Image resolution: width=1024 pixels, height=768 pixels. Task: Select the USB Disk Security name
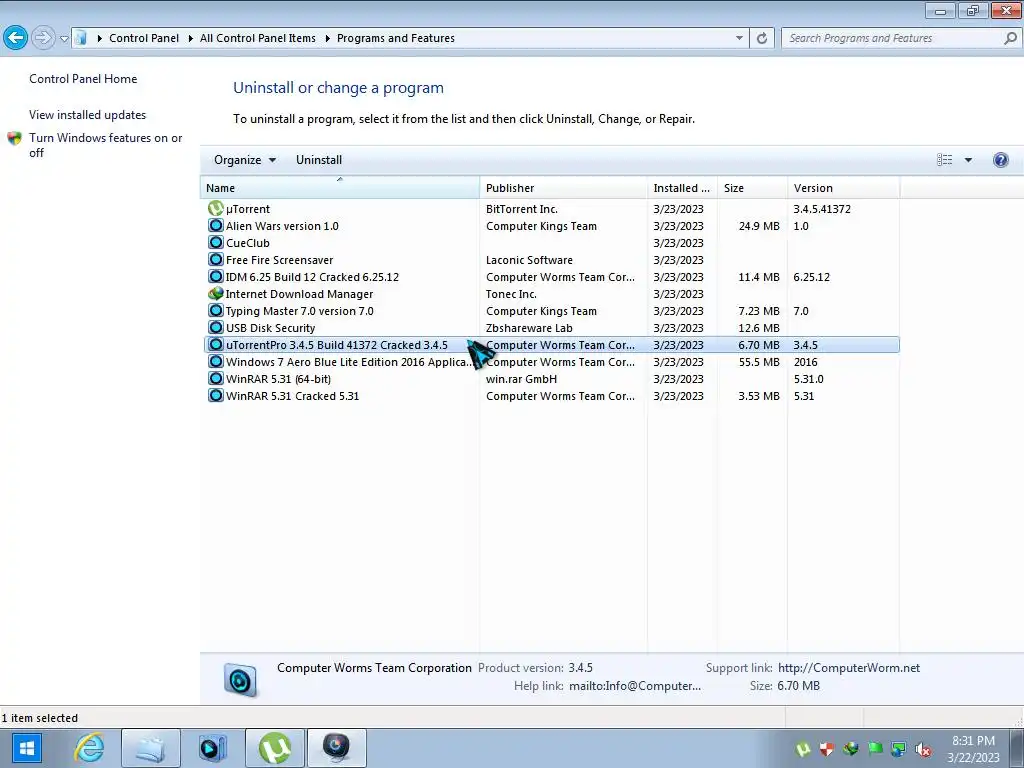pyautogui.click(x=270, y=328)
